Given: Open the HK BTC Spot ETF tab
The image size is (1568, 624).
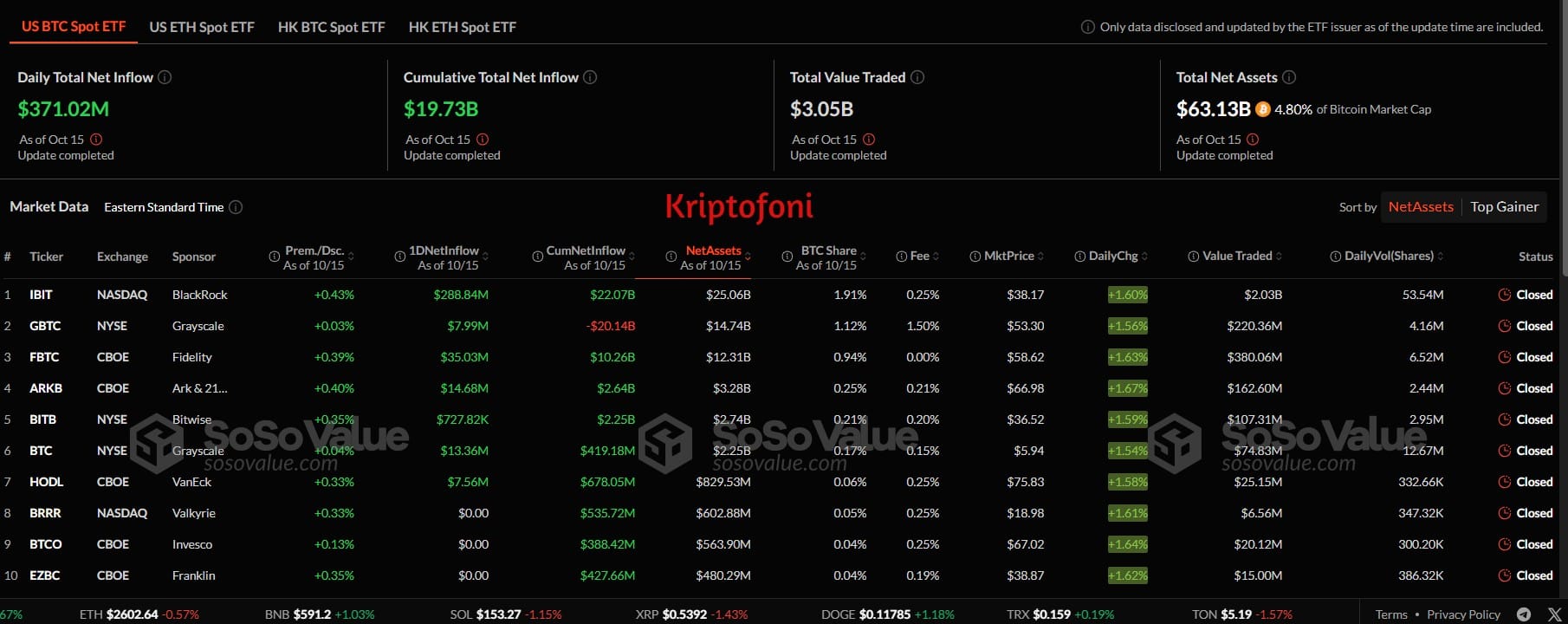Looking at the screenshot, I should tap(331, 27).
